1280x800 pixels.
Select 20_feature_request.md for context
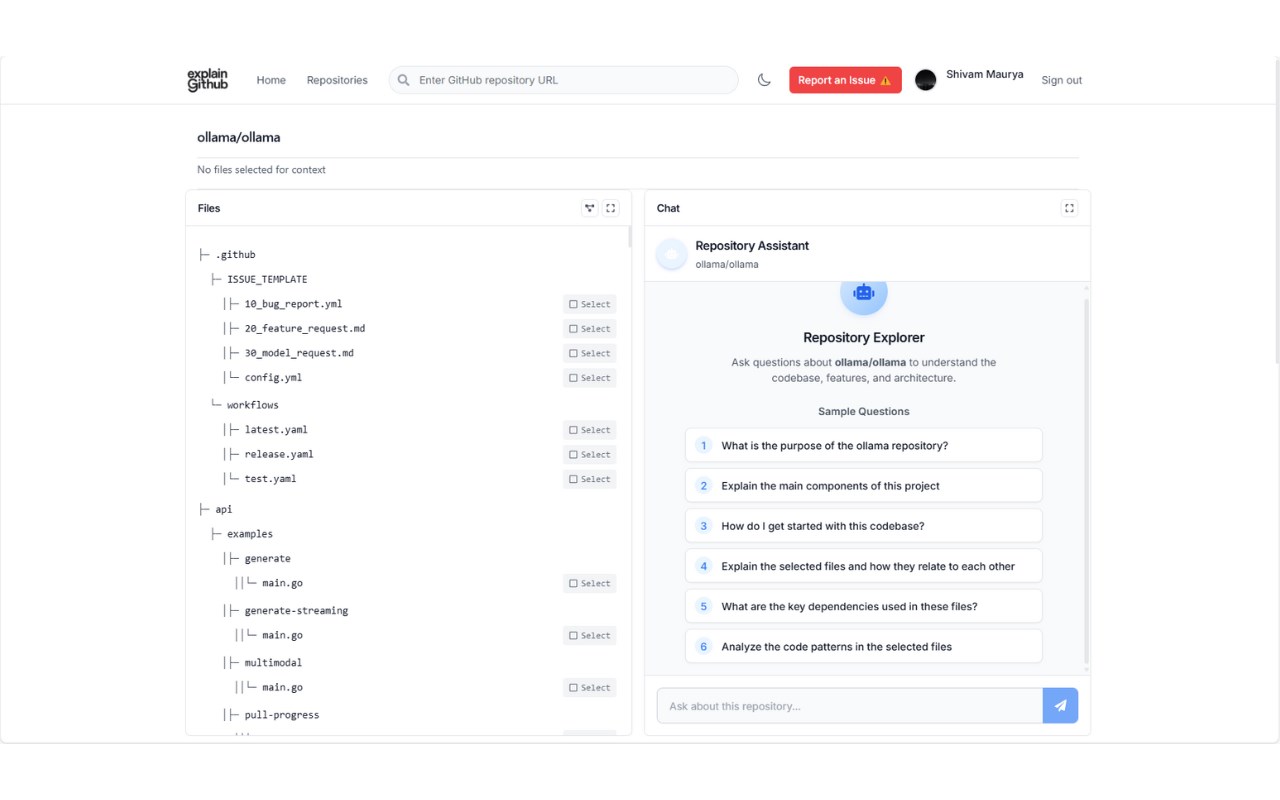(590, 329)
